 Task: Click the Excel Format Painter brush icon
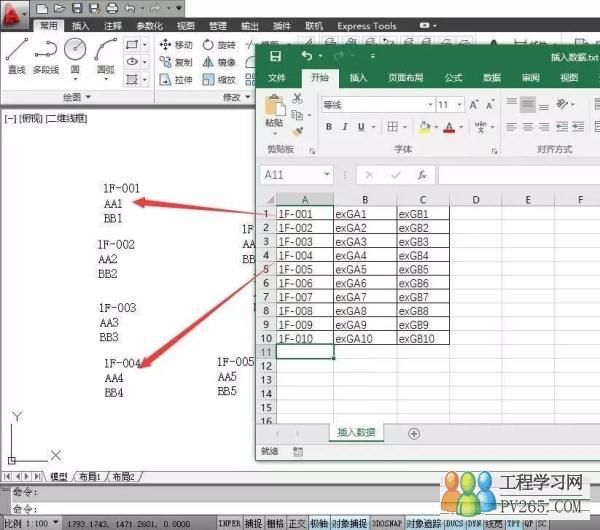click(297, 132)
